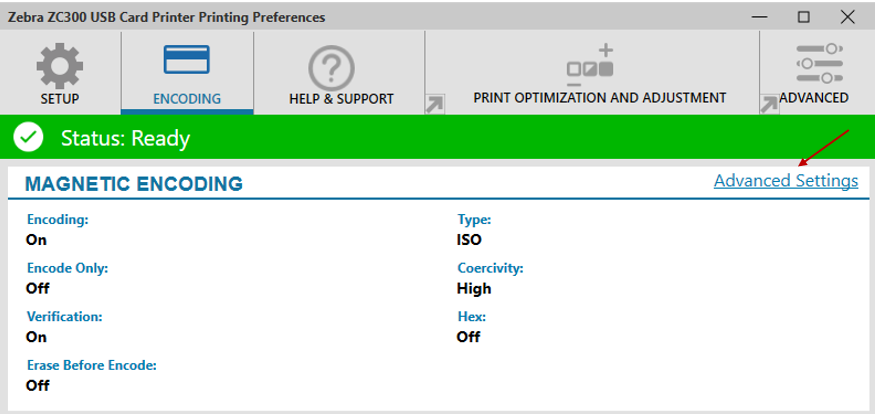The image size is (876, 414).
Task: Click the Coercivity value 'High'
Action: pyautogui.click(x=474, y=288)
